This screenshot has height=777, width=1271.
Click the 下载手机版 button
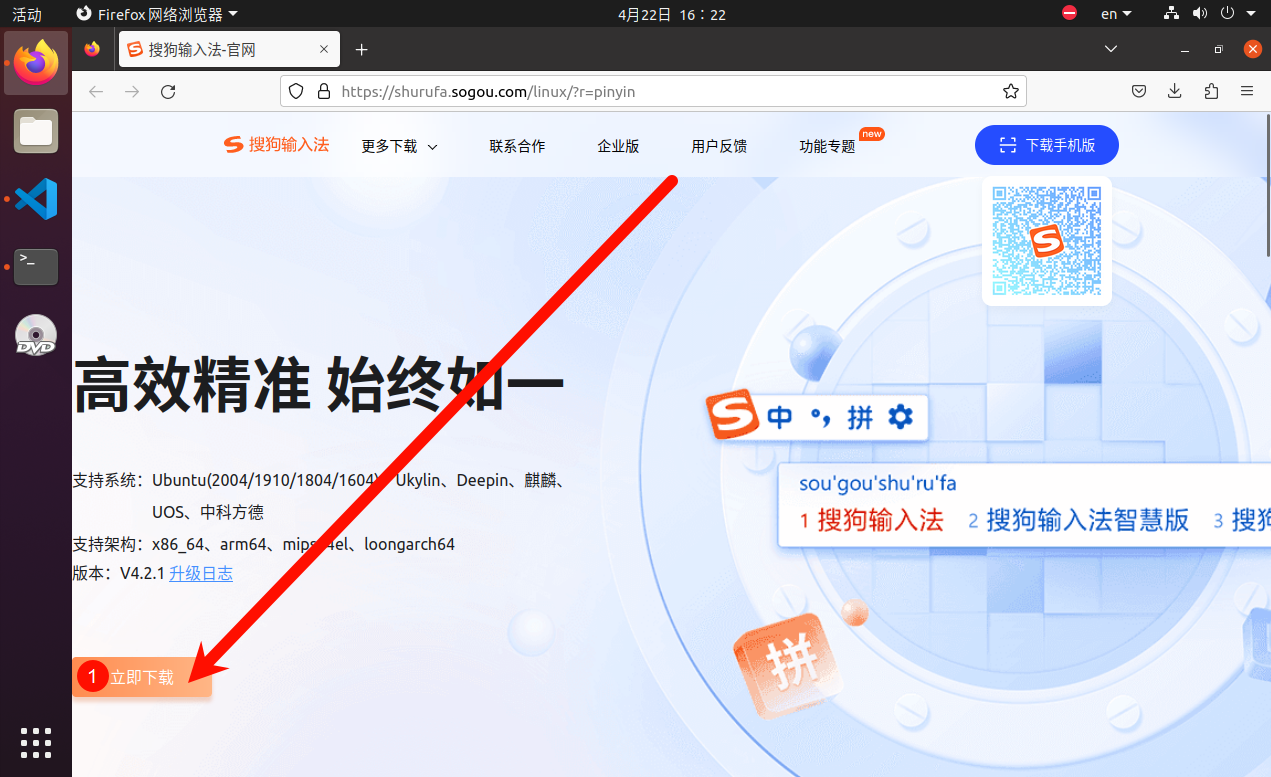point(1047,145)
